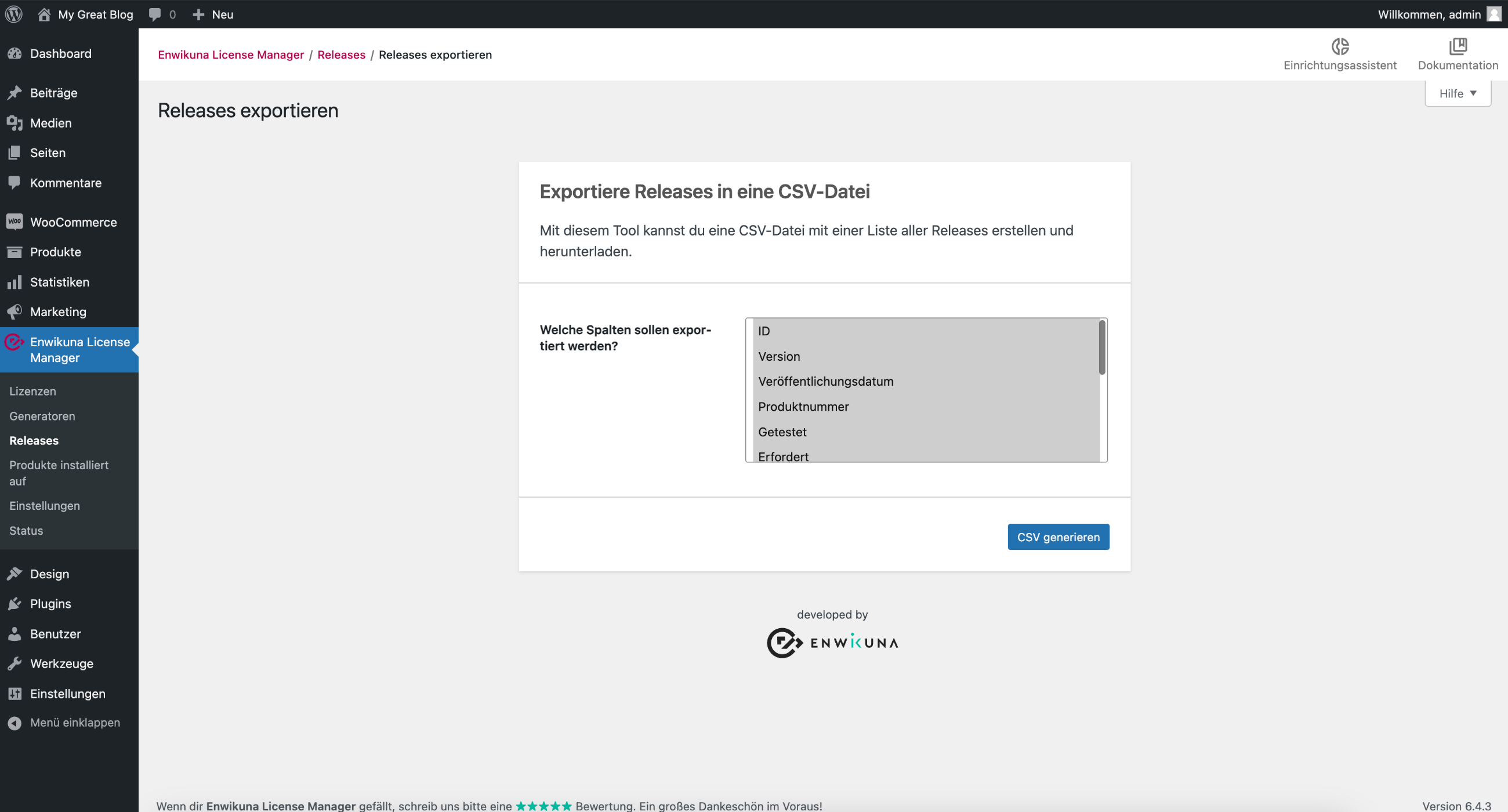This screenshot has height=812, width=1508.
Task: Click the Statistiken statistics icon
Action: (15, 282)
